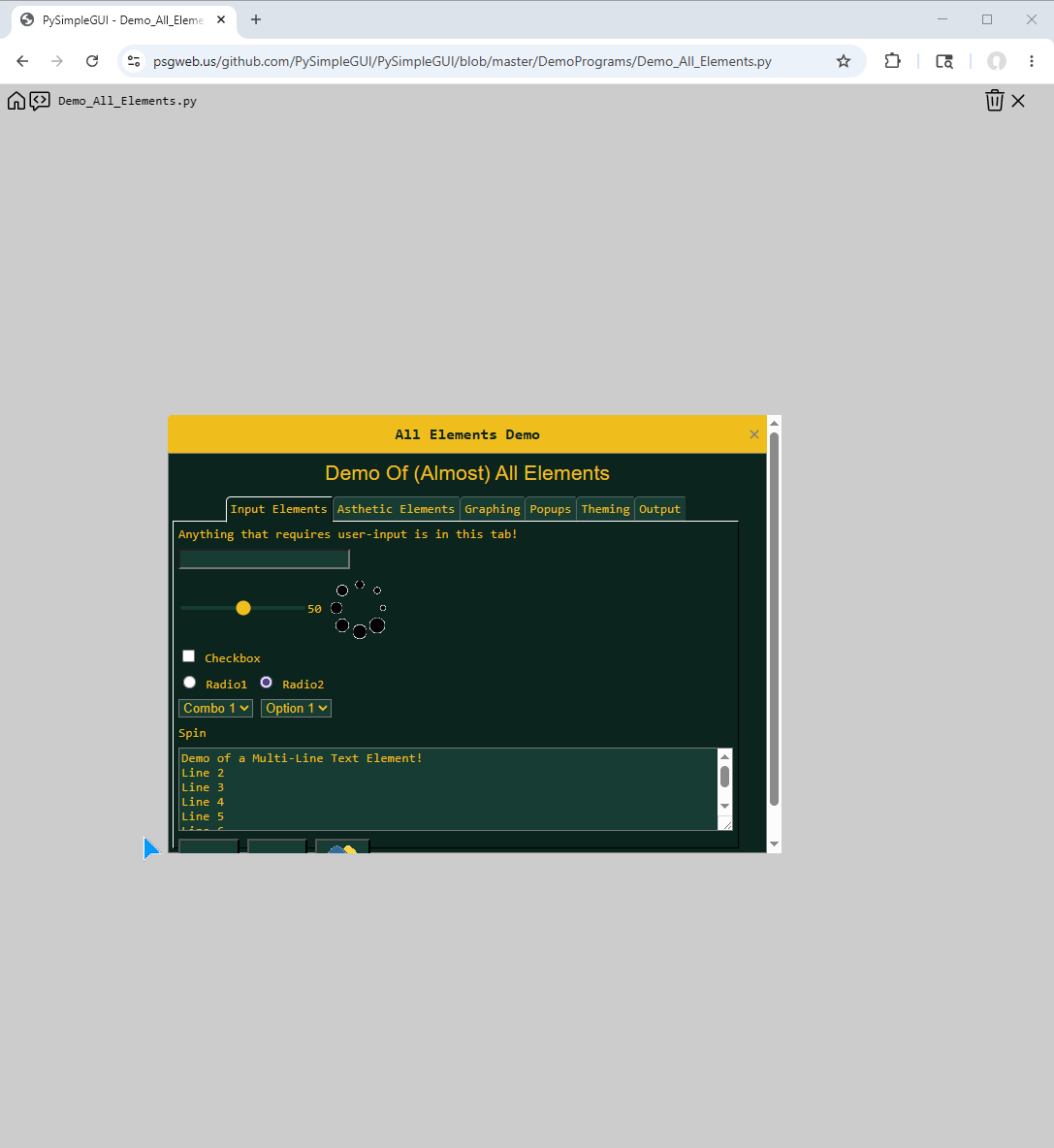The width and height of the screenshot is (1054, 1148).
Task: Click the multiline text scrollbar up arrow
Action: point(724,756)
